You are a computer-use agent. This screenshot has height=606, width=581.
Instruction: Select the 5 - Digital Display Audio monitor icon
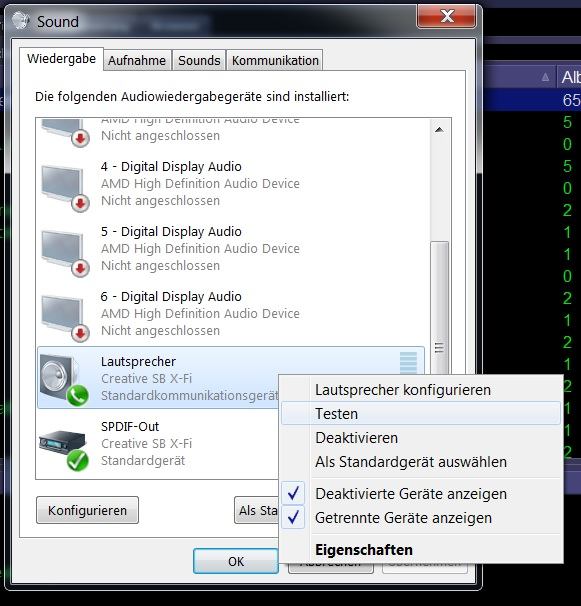[65, 253]
